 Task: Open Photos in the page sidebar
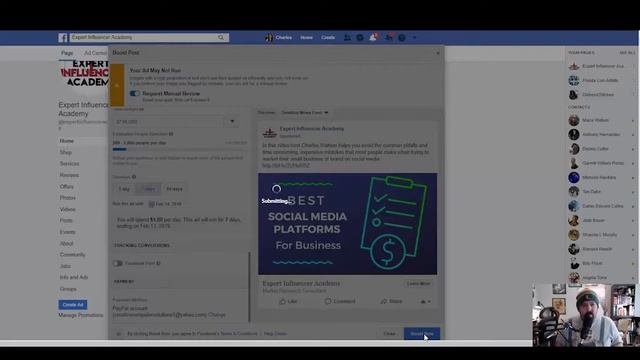(68, 198)
